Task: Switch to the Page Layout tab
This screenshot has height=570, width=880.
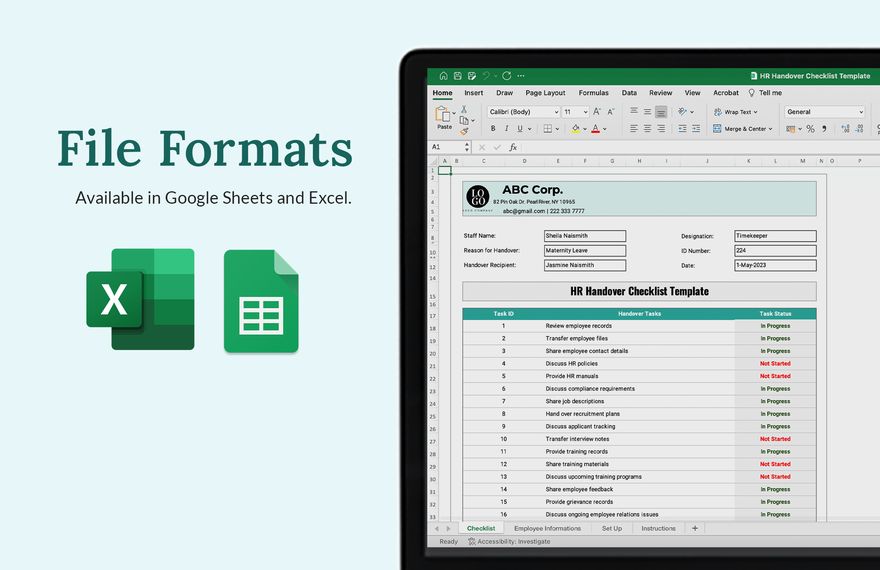Action: coord(546,93)
